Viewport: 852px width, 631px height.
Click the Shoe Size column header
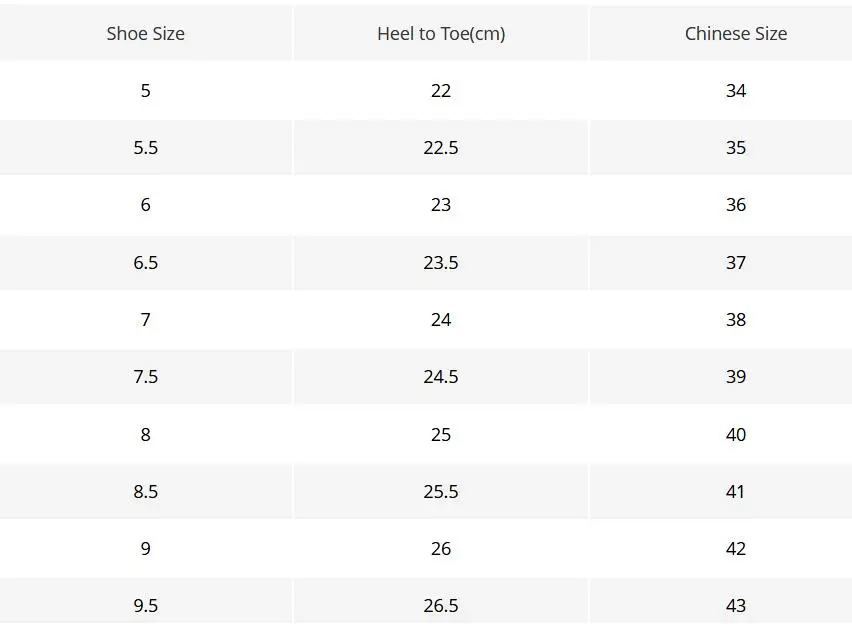pos(146,34)
